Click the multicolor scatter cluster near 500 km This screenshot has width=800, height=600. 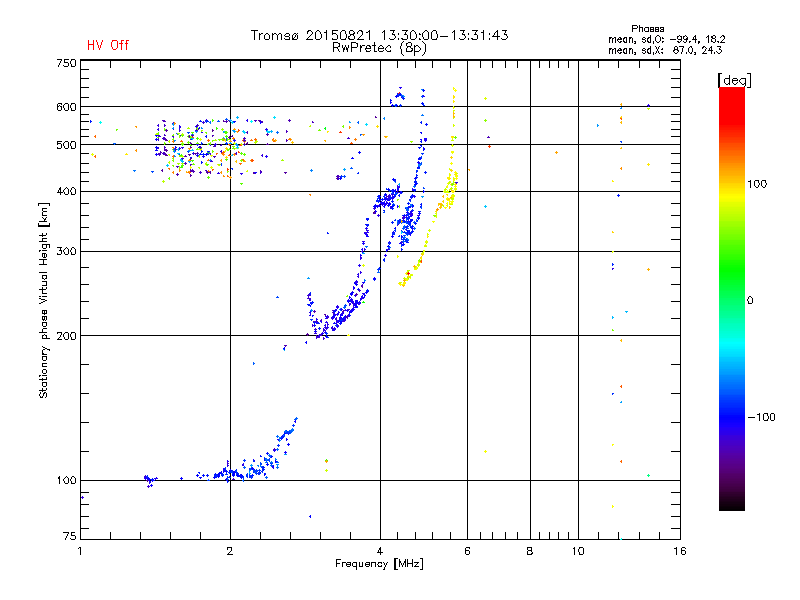(204, 149)
